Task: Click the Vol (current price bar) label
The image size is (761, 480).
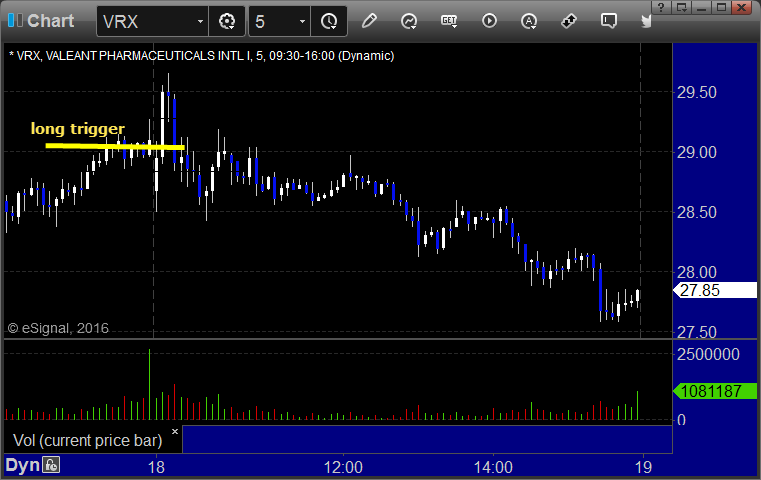Action: (x=88, y=441)
